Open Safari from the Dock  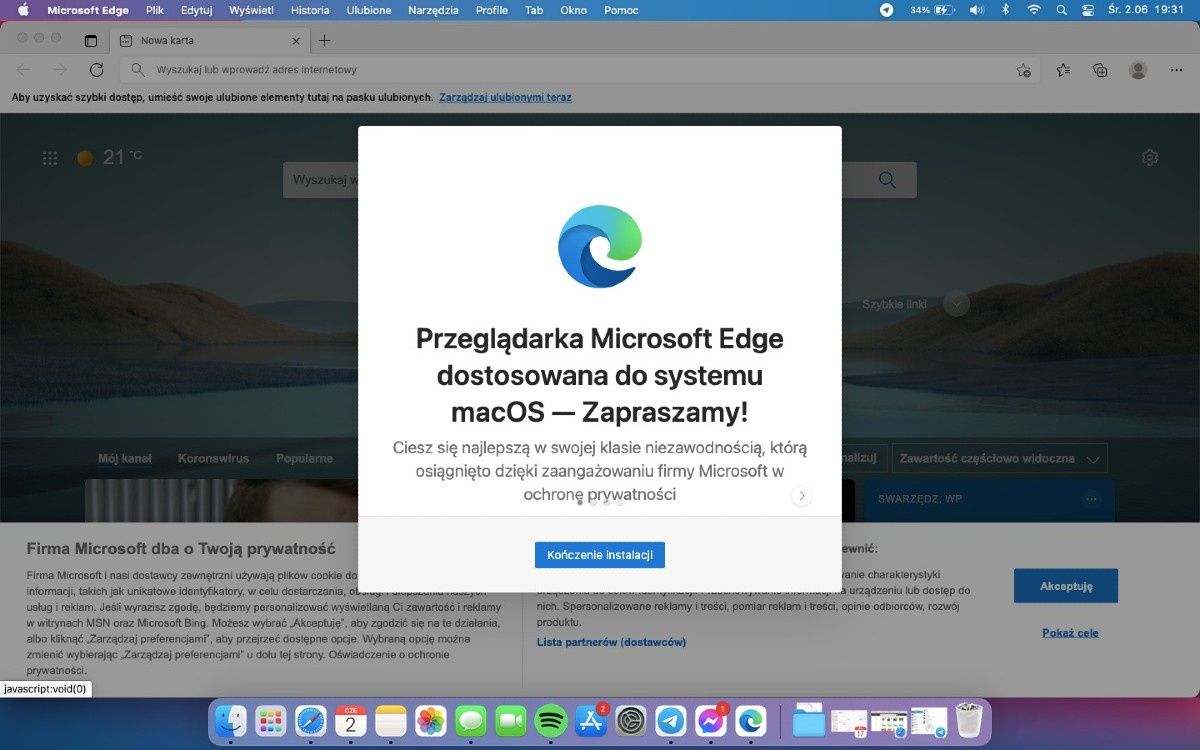311,721
